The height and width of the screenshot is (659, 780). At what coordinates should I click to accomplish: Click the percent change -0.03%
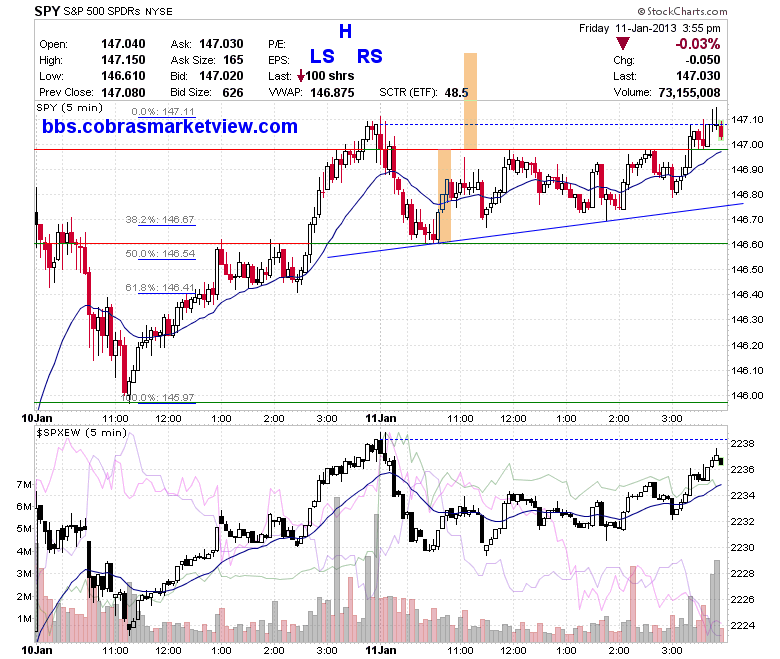[697, 44]
